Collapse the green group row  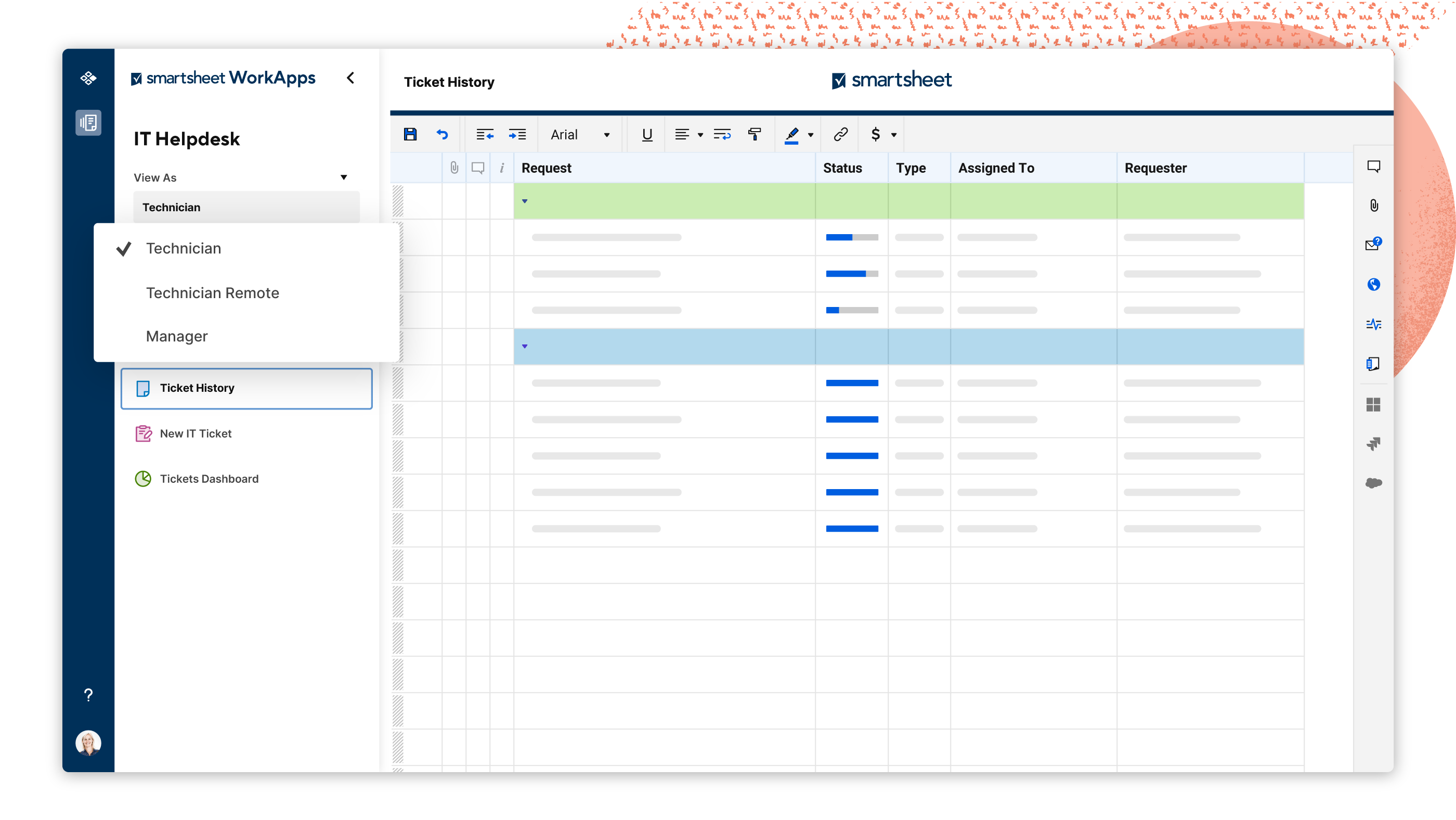[x=525, y=201]
